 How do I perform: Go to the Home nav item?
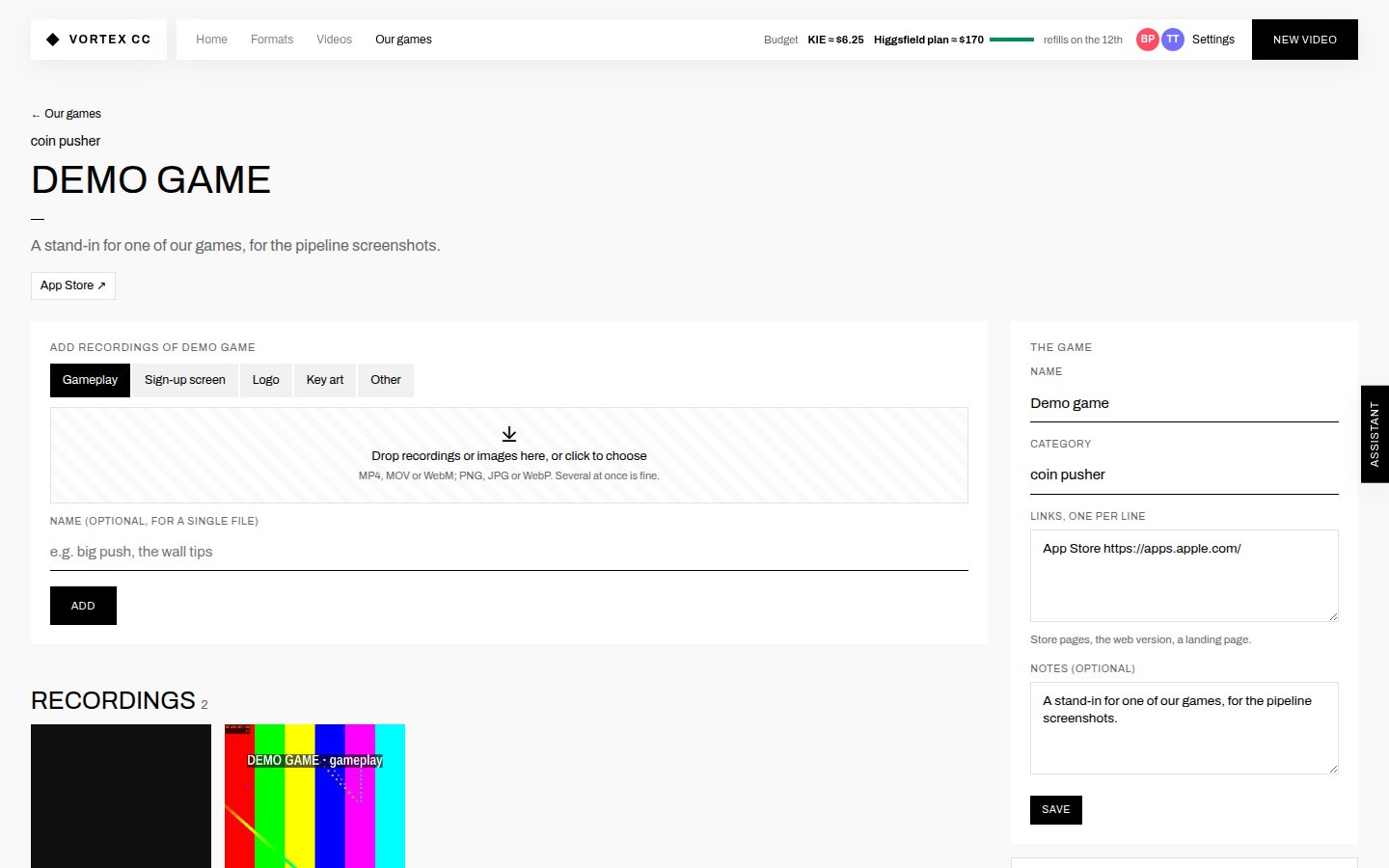pos(211,40)
